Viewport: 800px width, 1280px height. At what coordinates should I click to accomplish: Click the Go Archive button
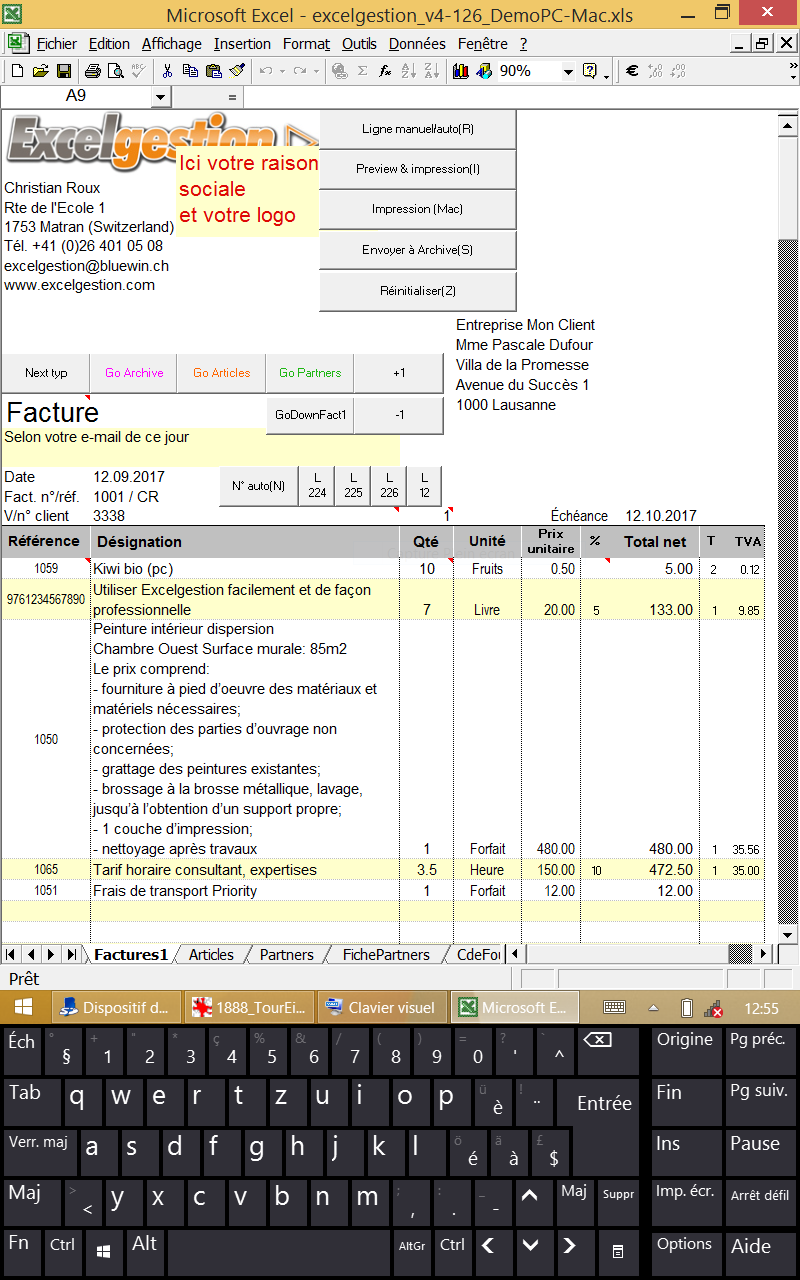tap(134, 373)
